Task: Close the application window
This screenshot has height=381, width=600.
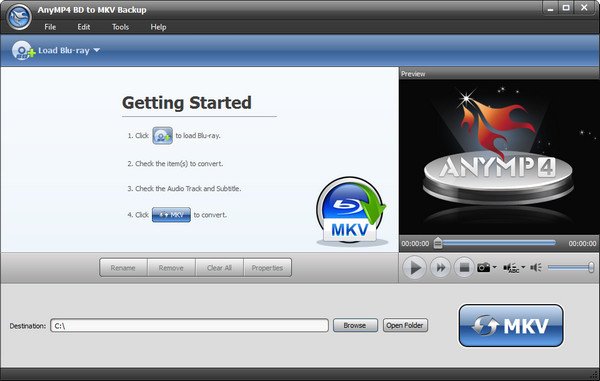Action: click(584, 8)
